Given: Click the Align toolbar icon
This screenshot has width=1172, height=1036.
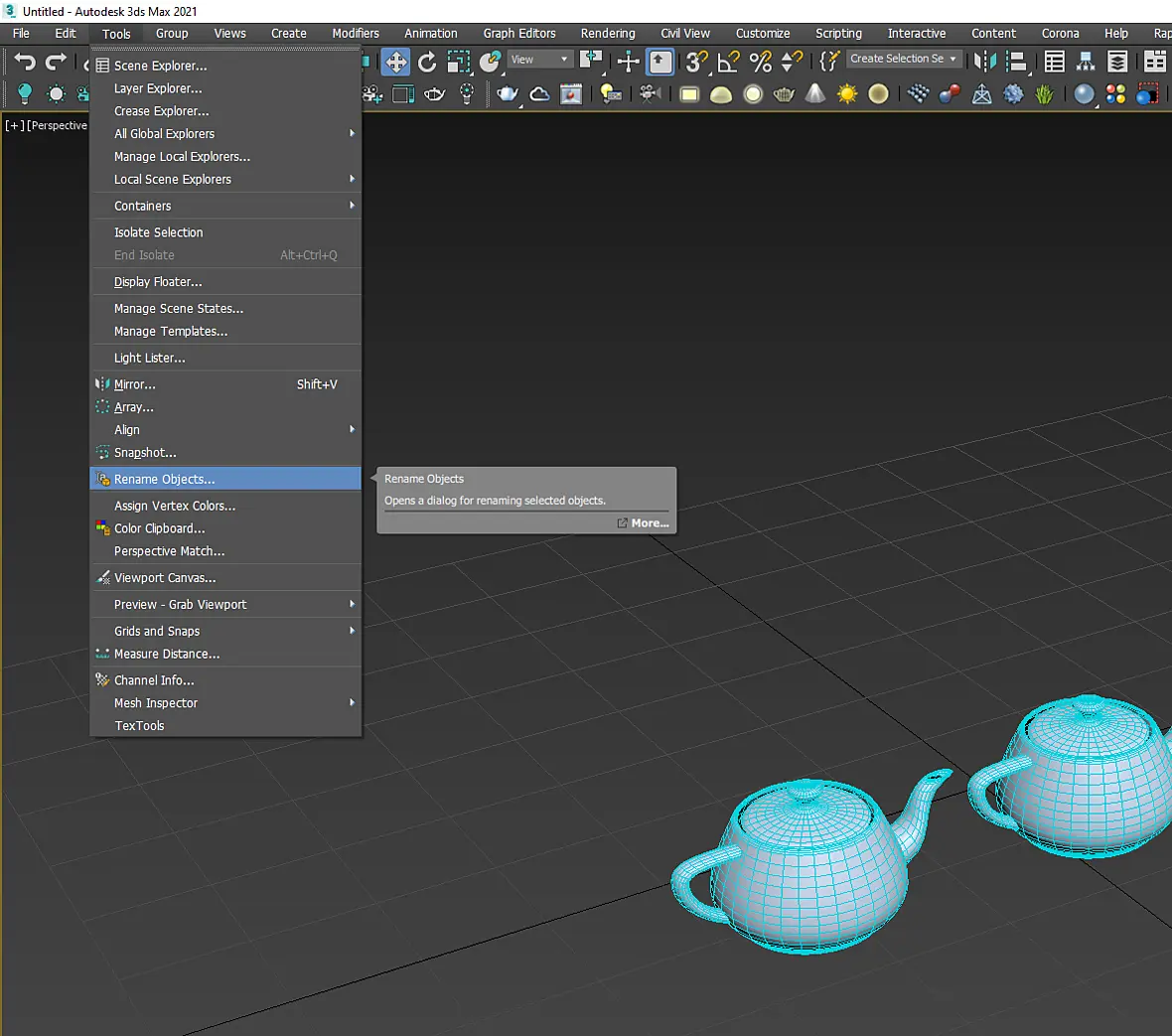Looking at the screenshot, I should (x=1017, y=62).
